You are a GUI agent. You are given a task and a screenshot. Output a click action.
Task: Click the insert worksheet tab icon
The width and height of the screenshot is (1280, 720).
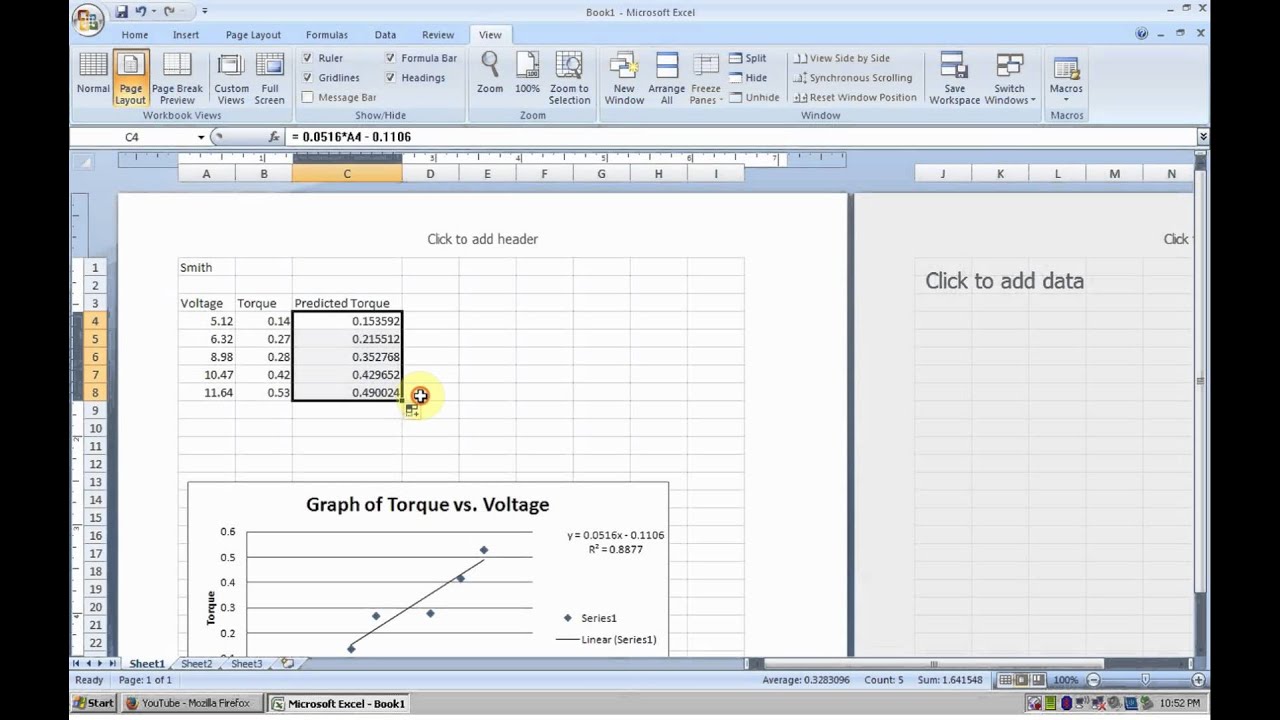(287, 664)
